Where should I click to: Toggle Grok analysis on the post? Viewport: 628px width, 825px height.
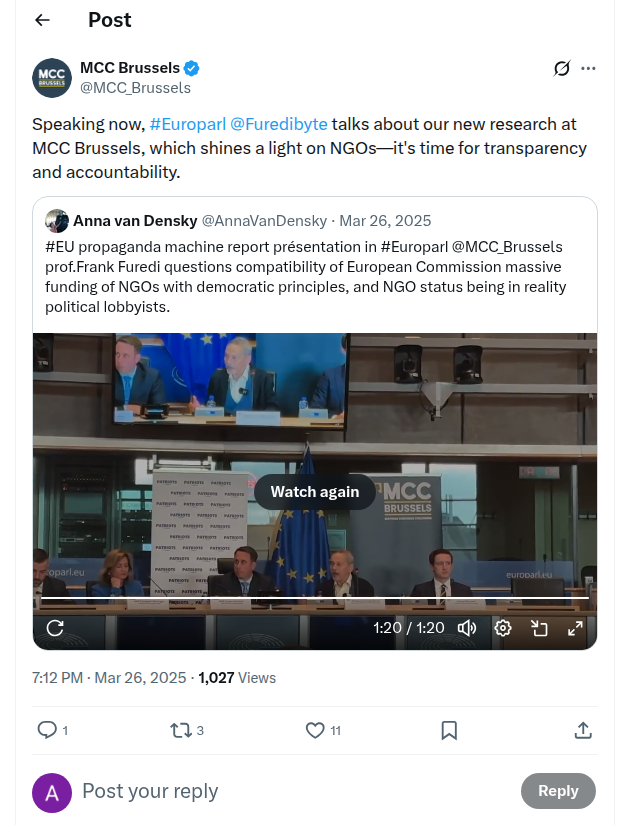click(x=561, y=68)
